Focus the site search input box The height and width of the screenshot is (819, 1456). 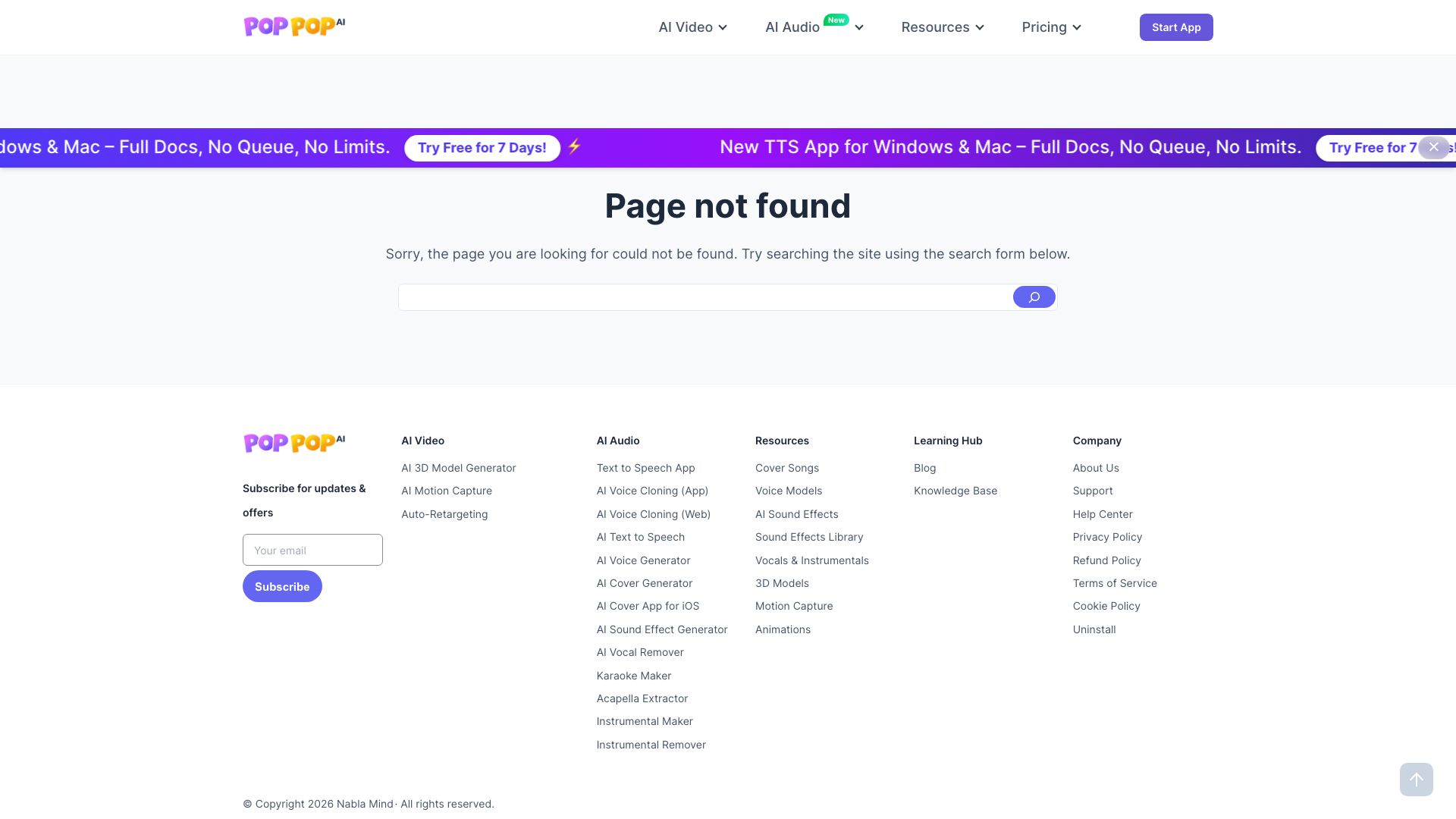pos(705,297)
